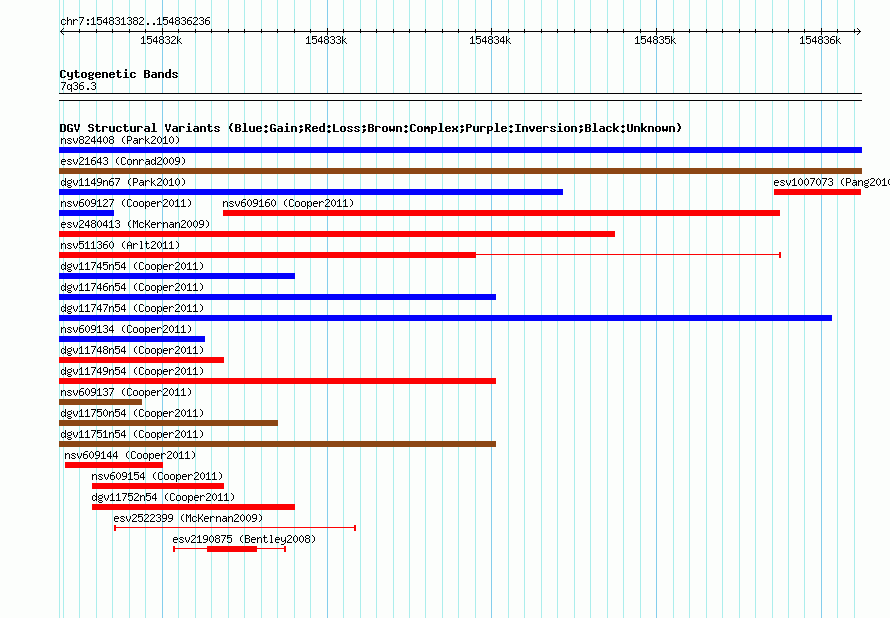Image resolution: width=890 pixels, height=618 pixels.
Task: Click the esv1007073 (Pang2010) label
Action: pos(832,182)
